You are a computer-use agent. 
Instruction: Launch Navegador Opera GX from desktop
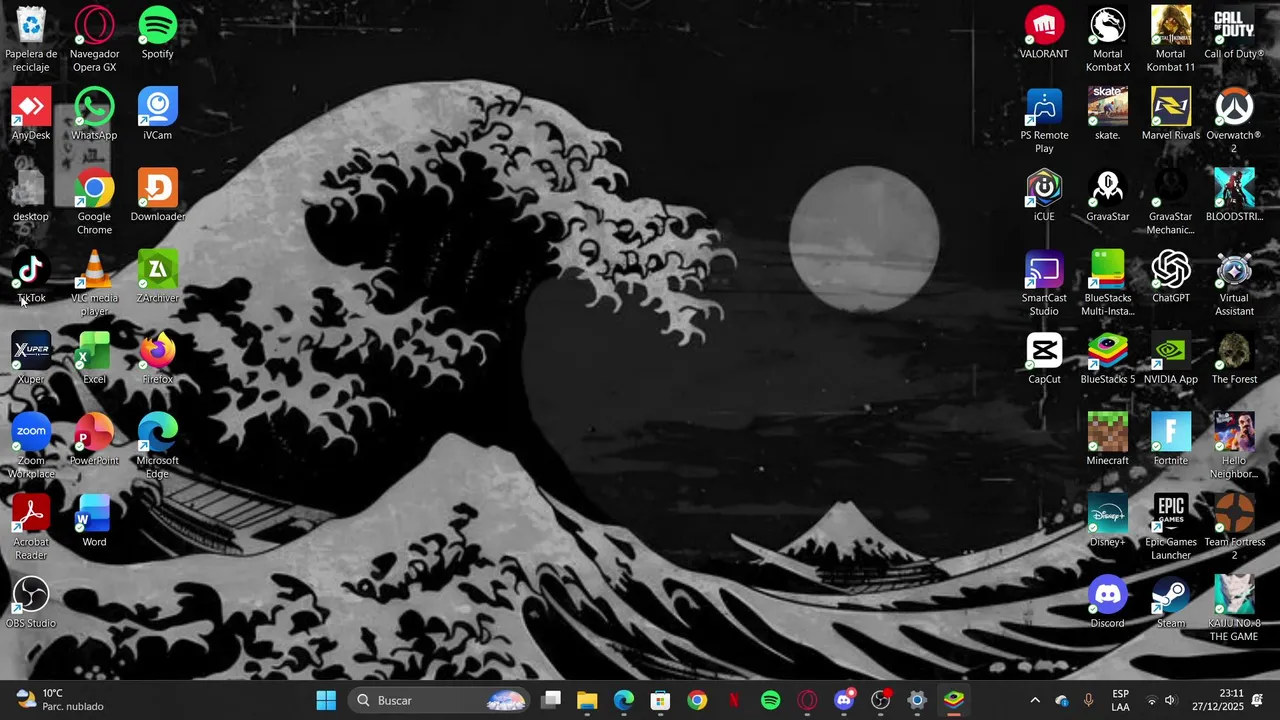click(94, 39)
